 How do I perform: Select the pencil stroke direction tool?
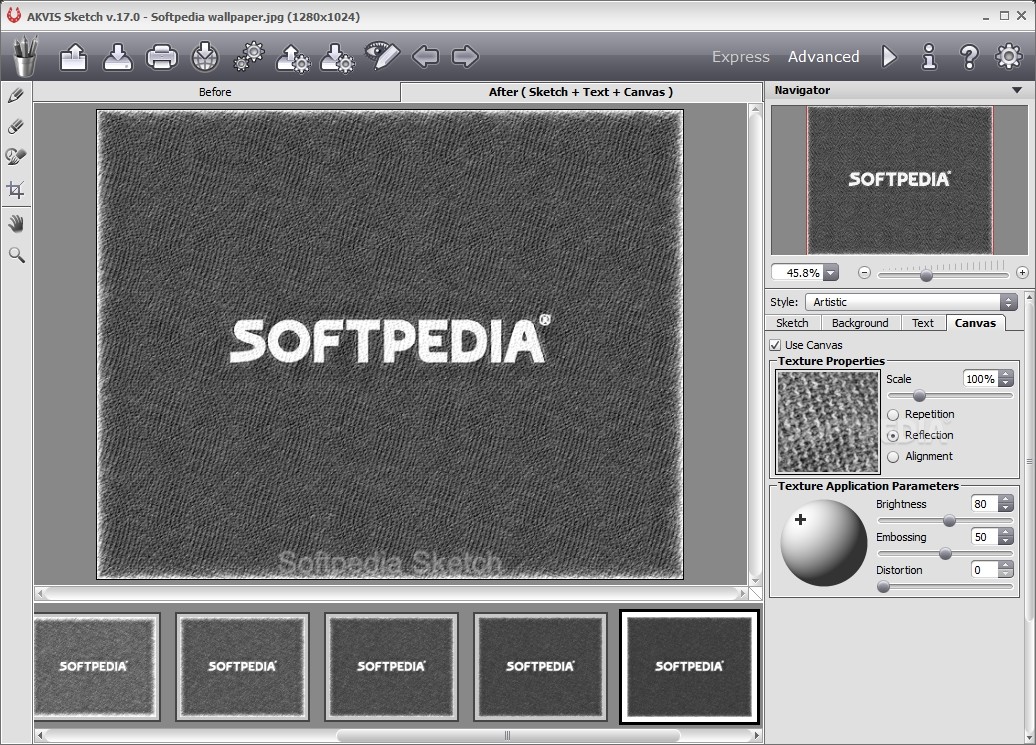click(16, 95)
